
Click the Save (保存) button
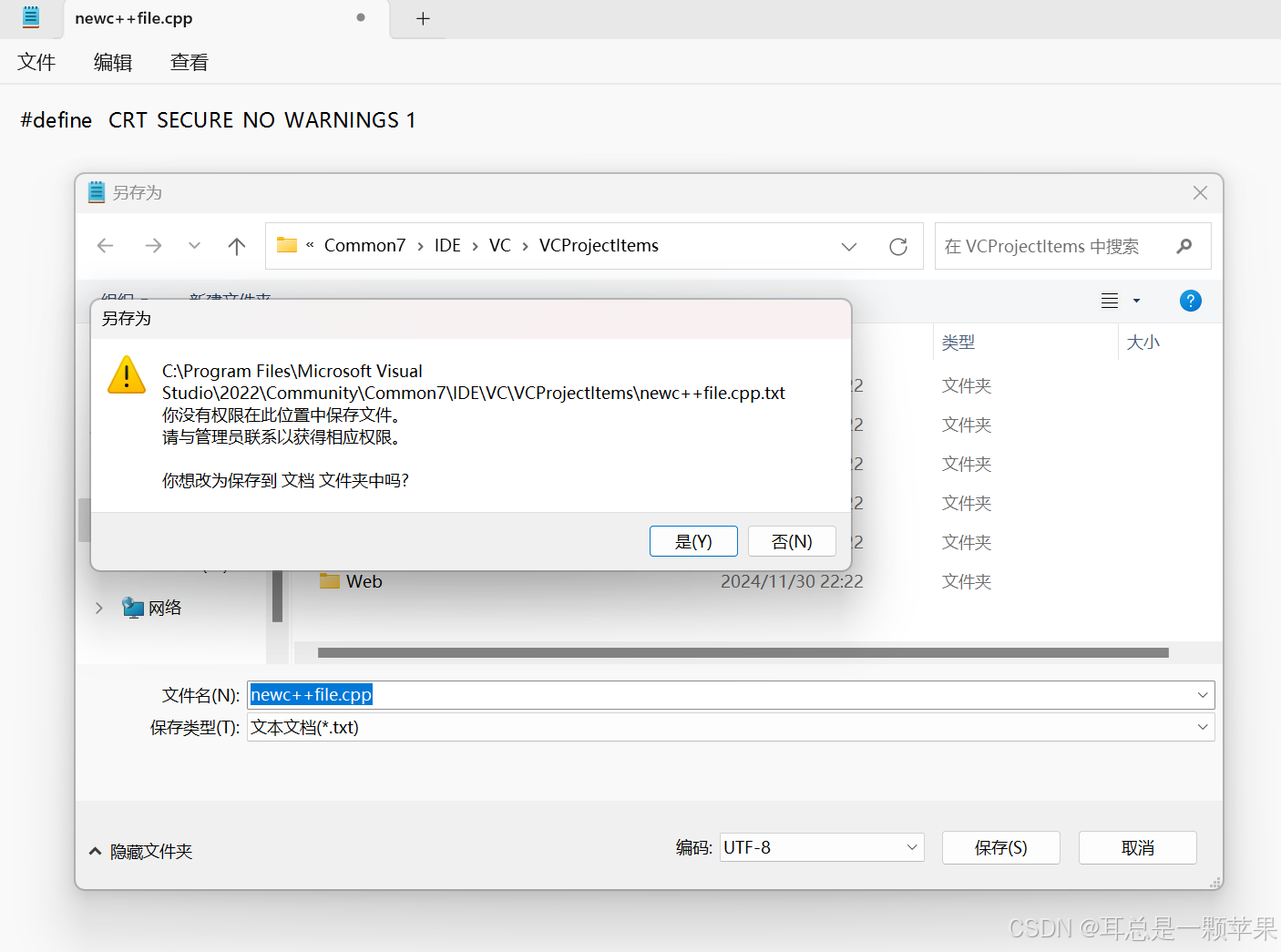click(1000, 848)
